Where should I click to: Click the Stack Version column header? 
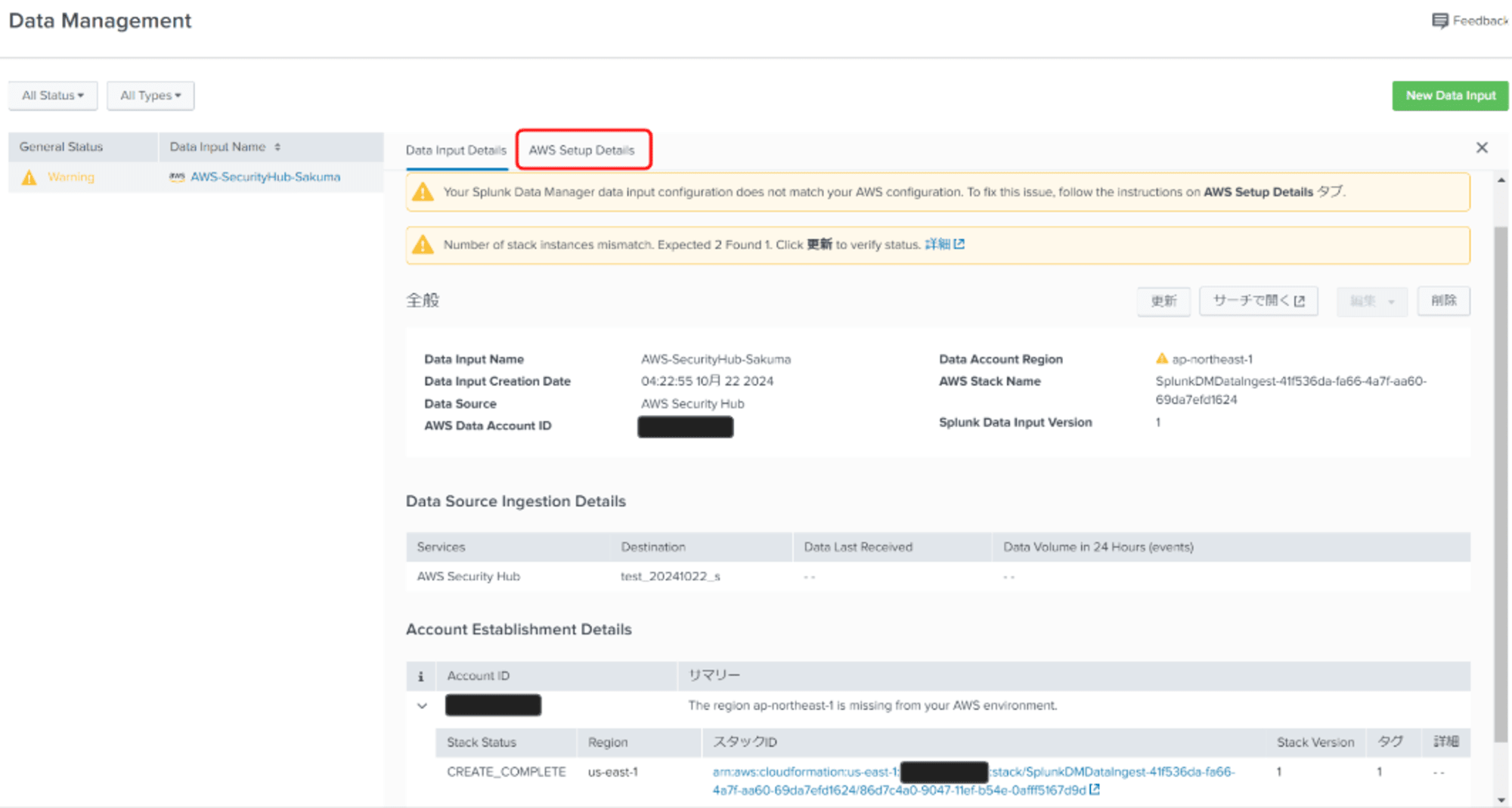point(1315,743)
